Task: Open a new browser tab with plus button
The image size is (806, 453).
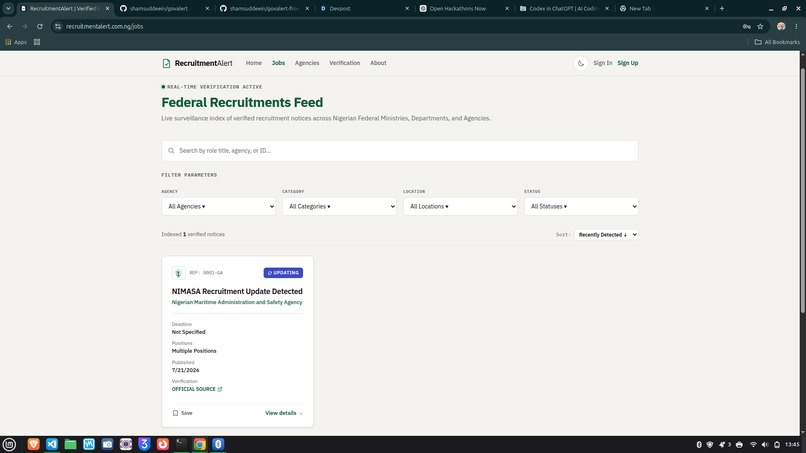Action: (x=722, y=8)
